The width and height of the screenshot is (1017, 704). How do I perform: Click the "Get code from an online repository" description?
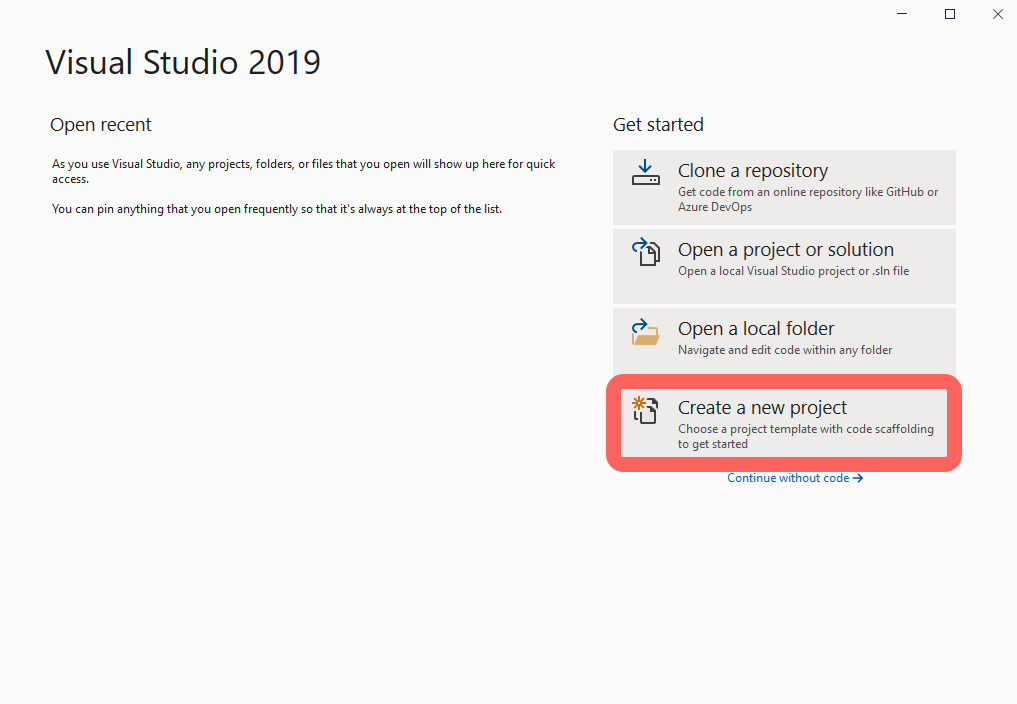pyautogui.click(x=808, y=199)
